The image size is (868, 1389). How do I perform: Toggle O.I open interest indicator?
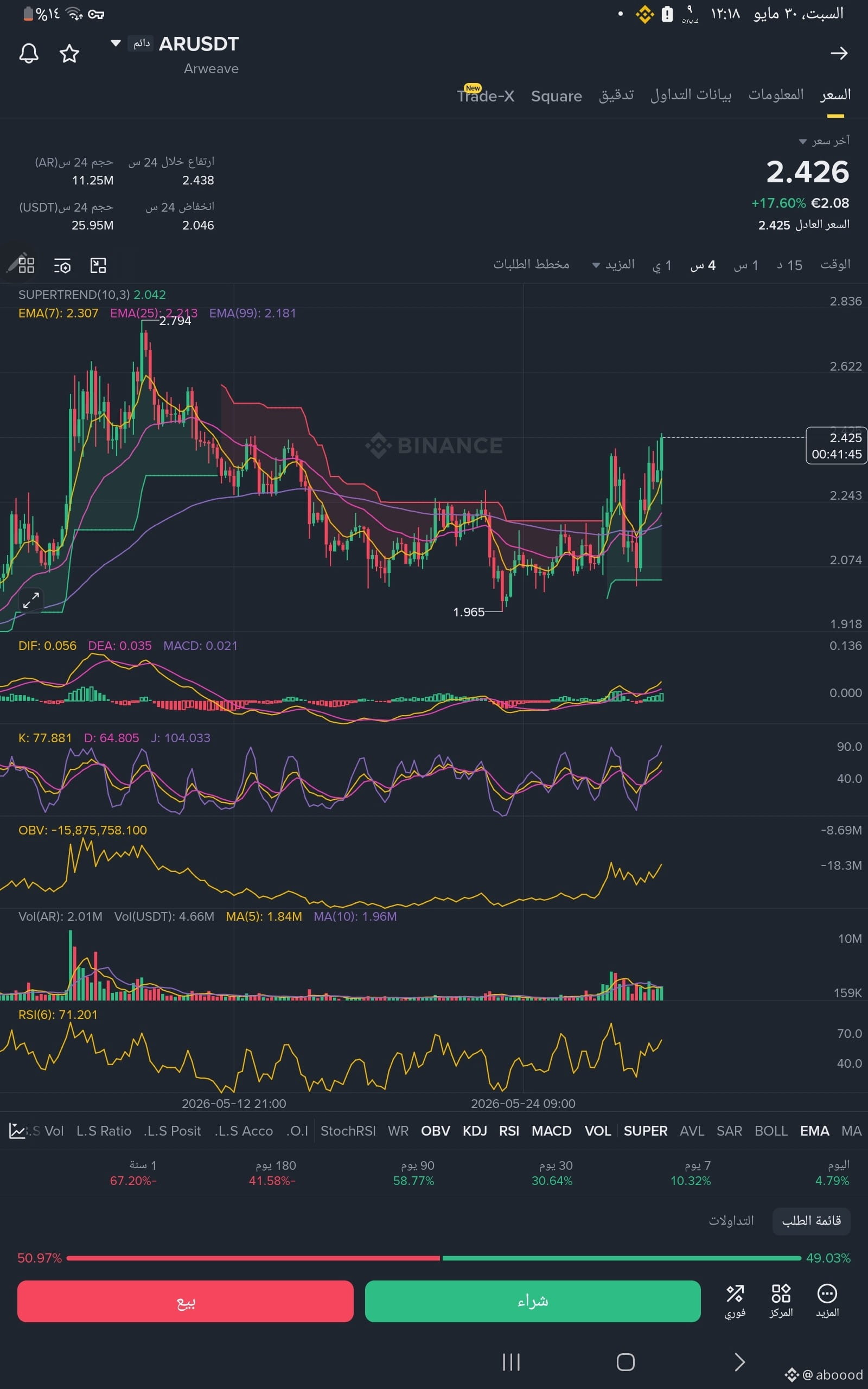(x=297, y=1131)
